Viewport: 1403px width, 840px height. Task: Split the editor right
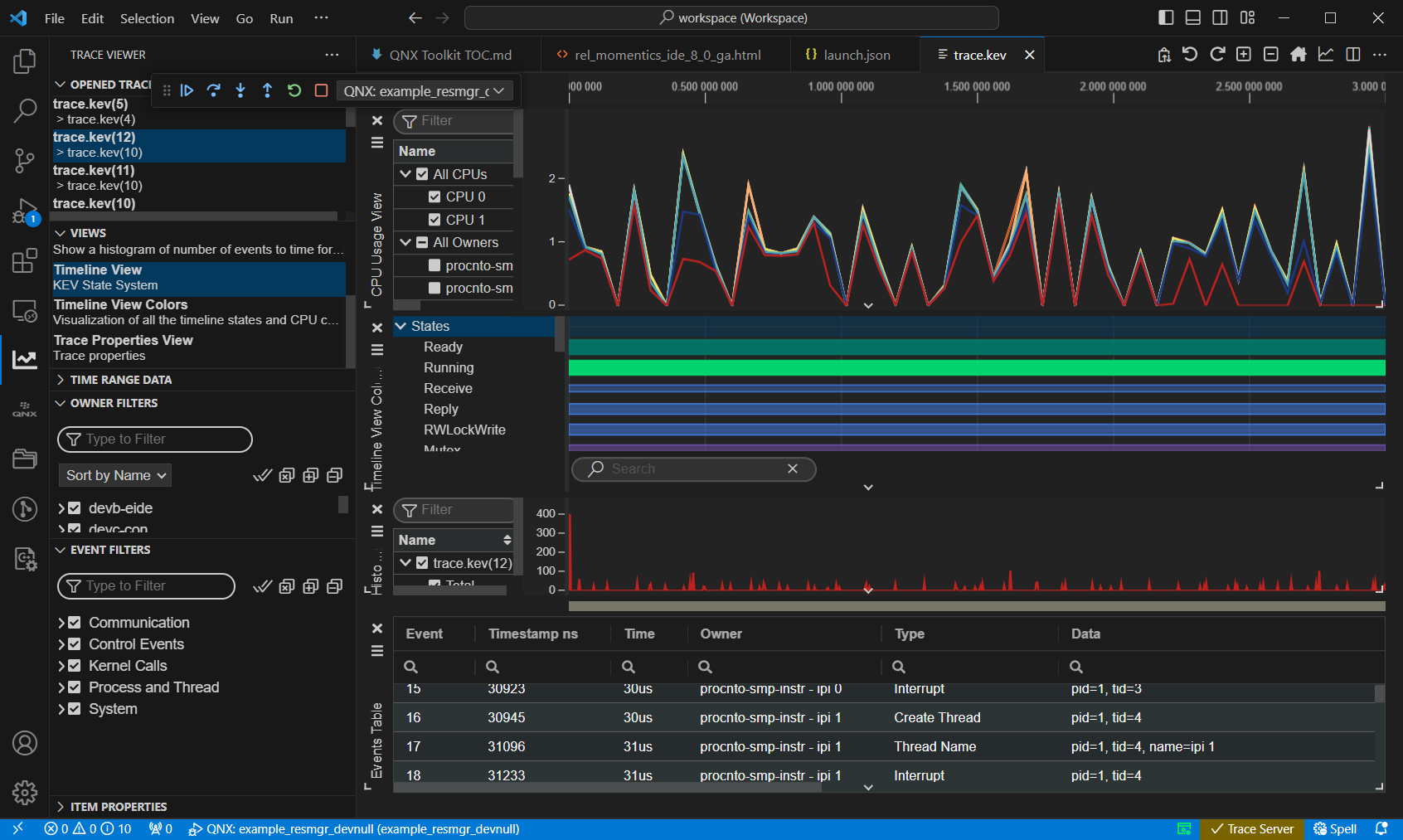click(x=1353, y=55)
